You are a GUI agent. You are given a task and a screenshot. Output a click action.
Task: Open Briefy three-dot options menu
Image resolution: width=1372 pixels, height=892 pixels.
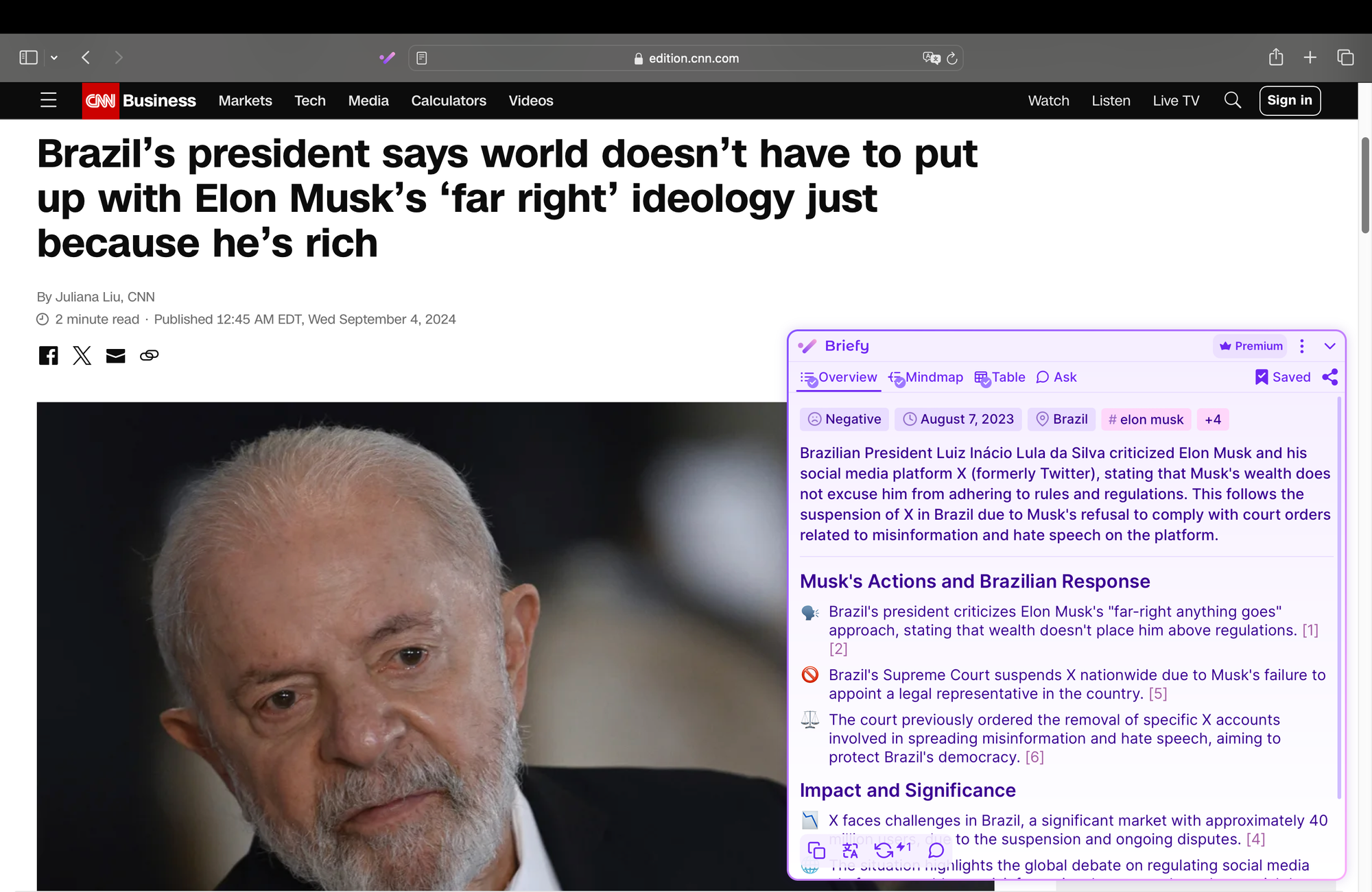[1301, 346]
